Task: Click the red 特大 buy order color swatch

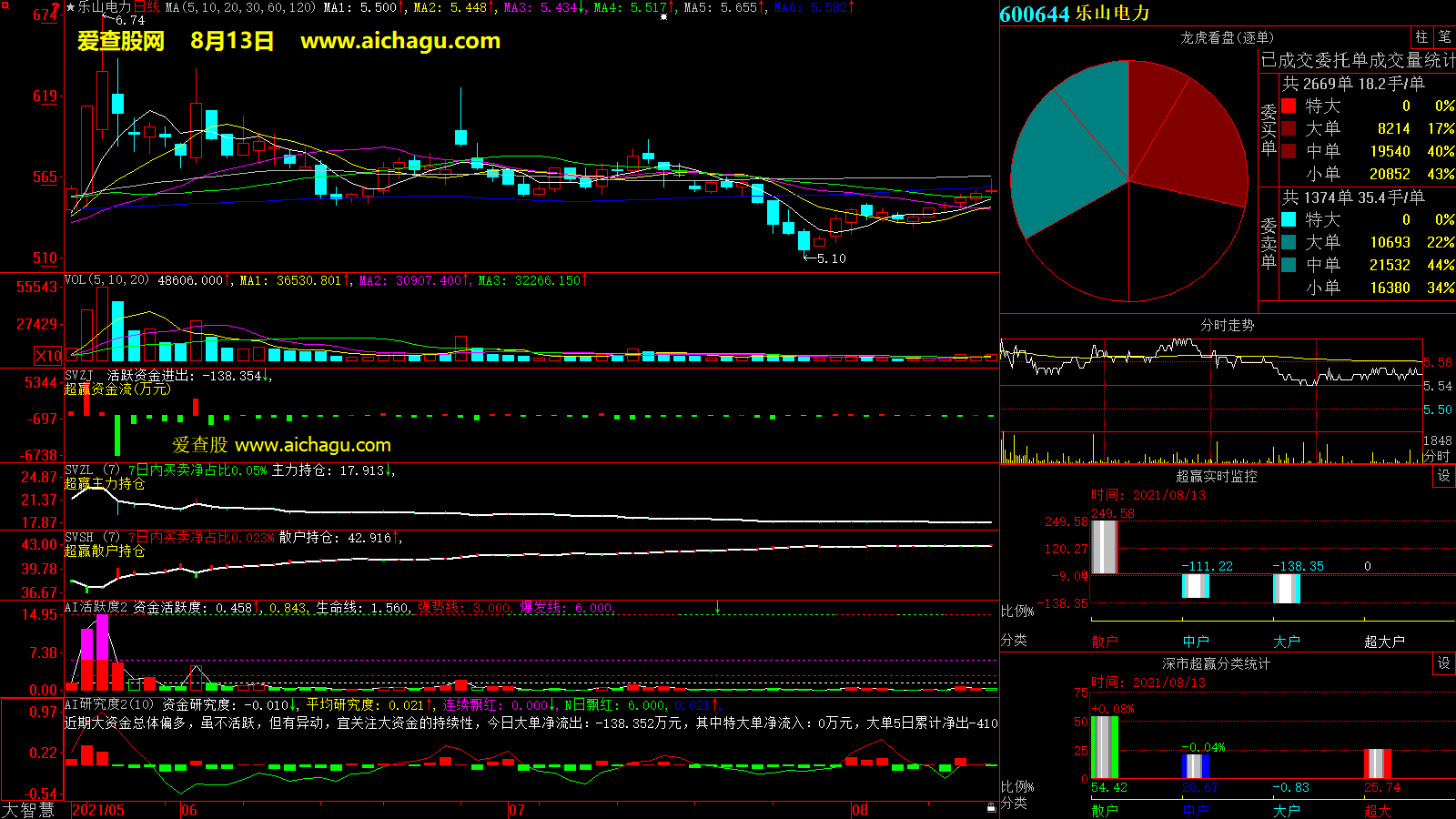Action: click(x=1289, y=106)
